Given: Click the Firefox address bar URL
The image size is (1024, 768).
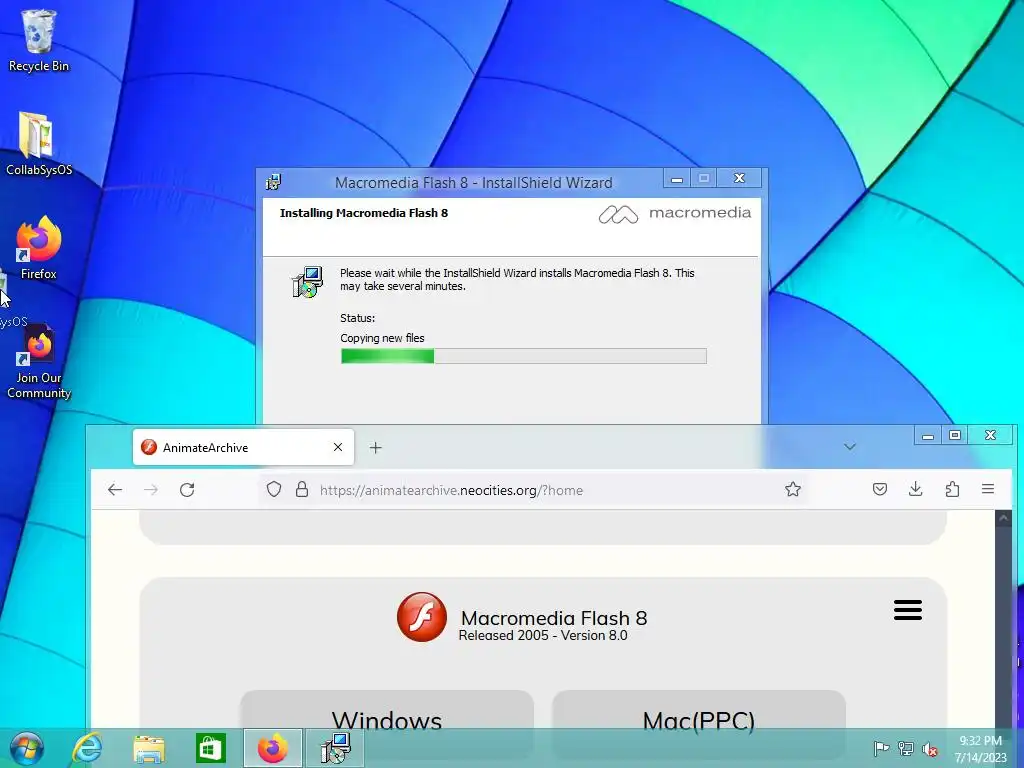Looking at the screenshot, I should (x=451, y=490).
